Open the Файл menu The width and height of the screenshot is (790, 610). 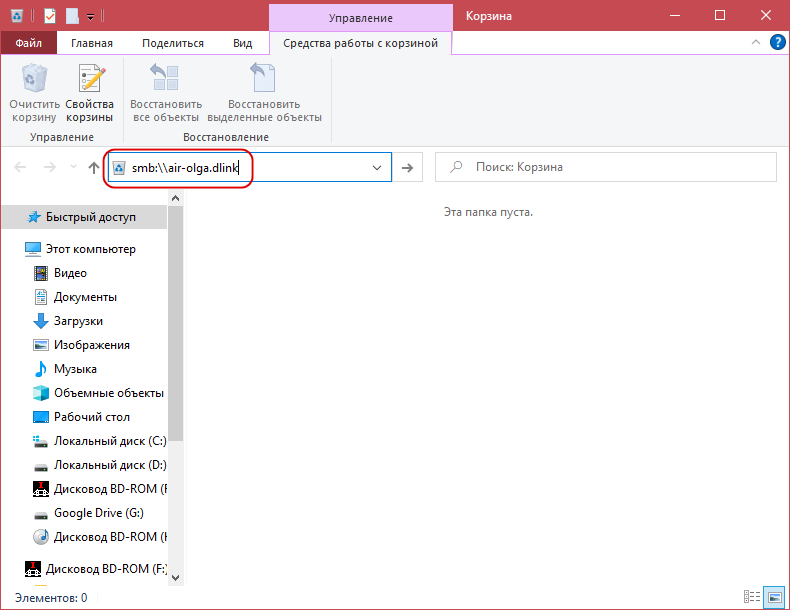coord(28,43)
